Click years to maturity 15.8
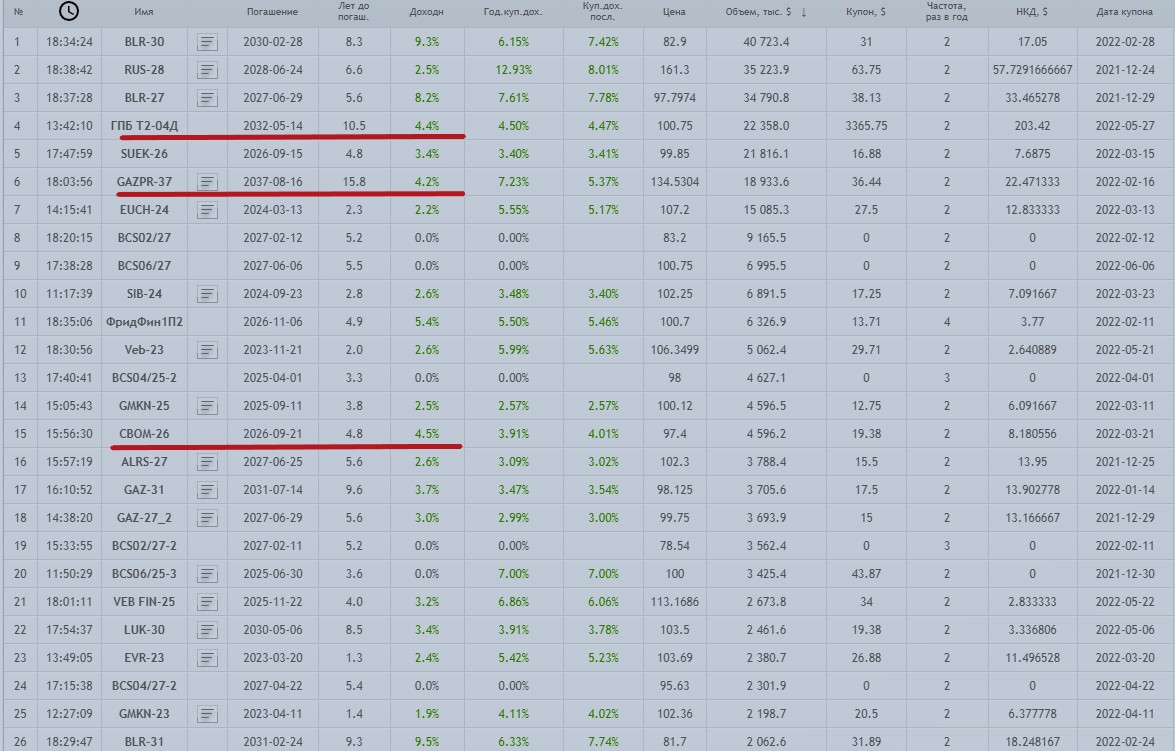Viewport: 1175px width, 751px height. (354, 182)
